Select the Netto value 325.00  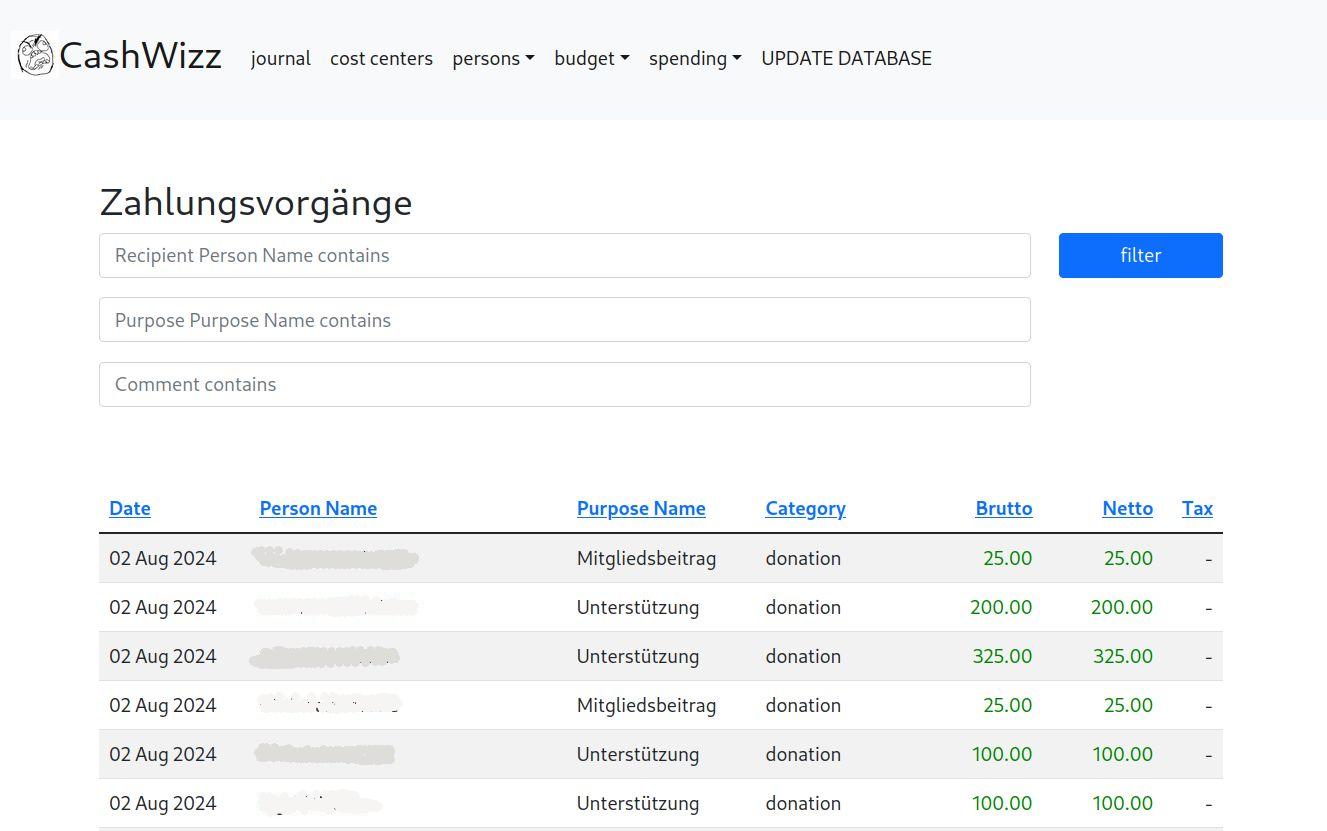[x=1123, y=656]
